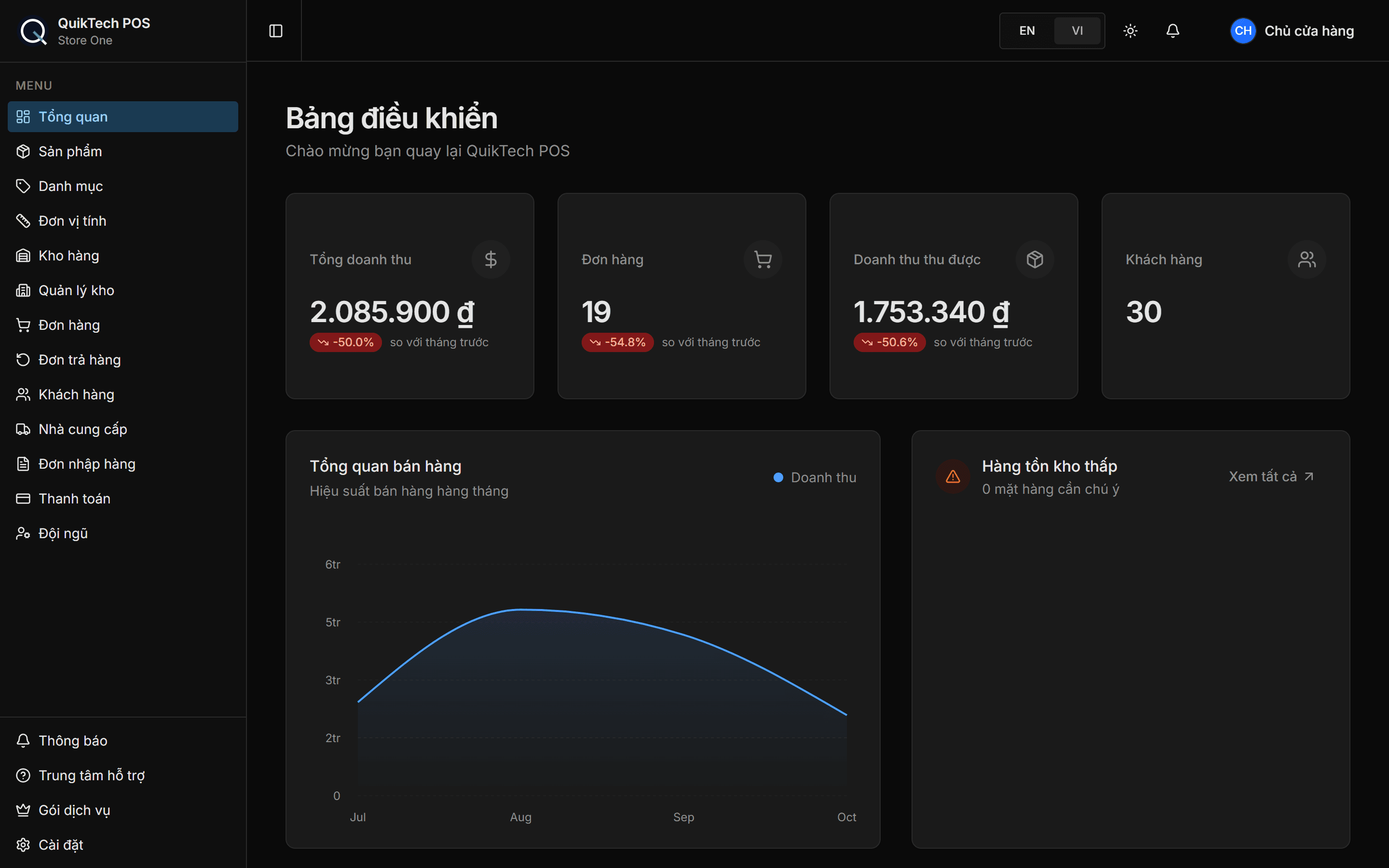
Task: Click the QuikTech POS logo icon
Action: [x=34, y=31]
